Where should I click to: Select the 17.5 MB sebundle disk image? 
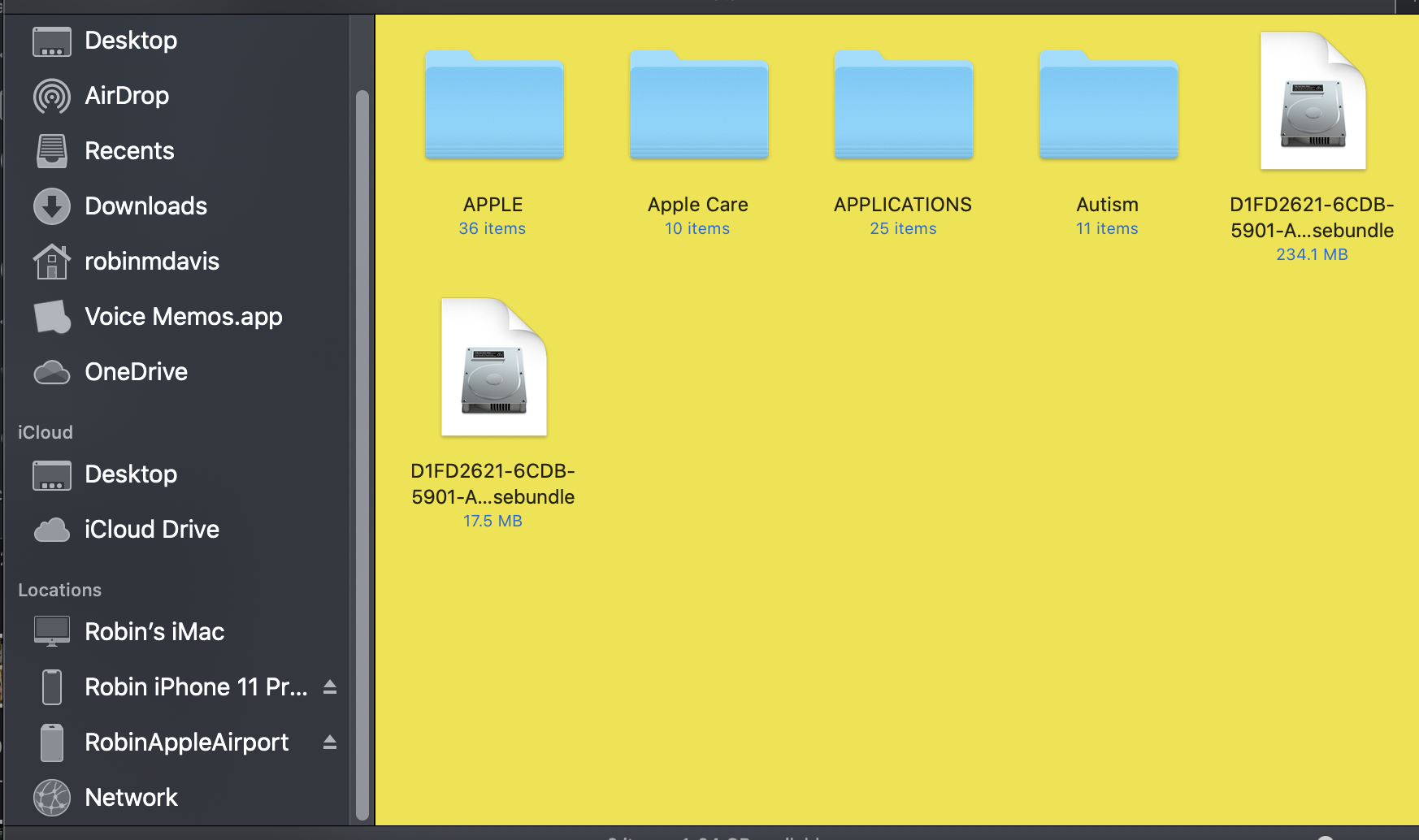point(493,367)
